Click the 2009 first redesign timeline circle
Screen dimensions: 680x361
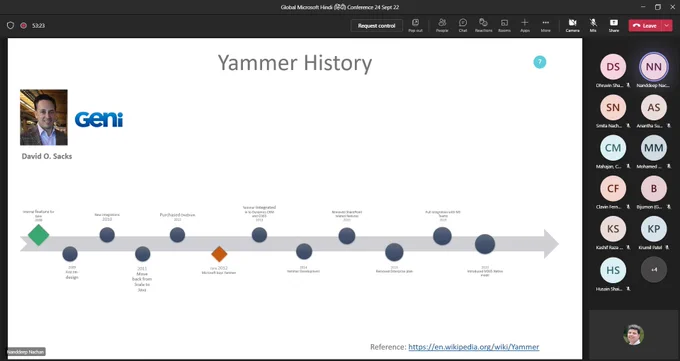[x=70, y=254]
